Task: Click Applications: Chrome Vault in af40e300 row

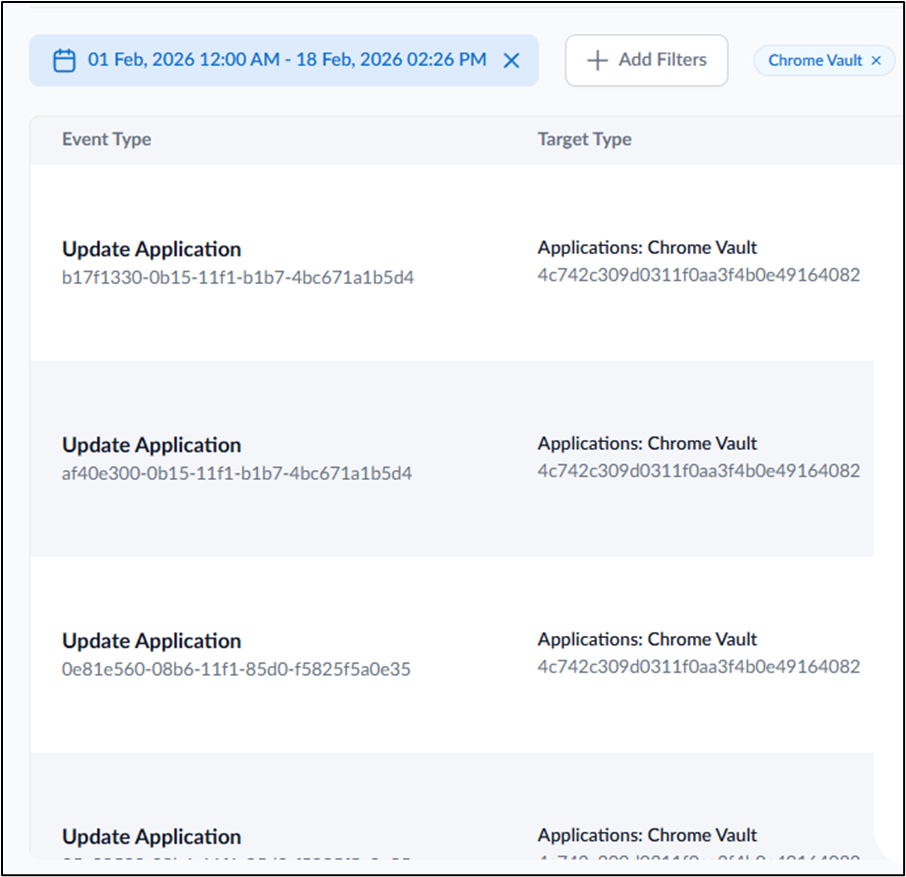Action: click(647, 443)
